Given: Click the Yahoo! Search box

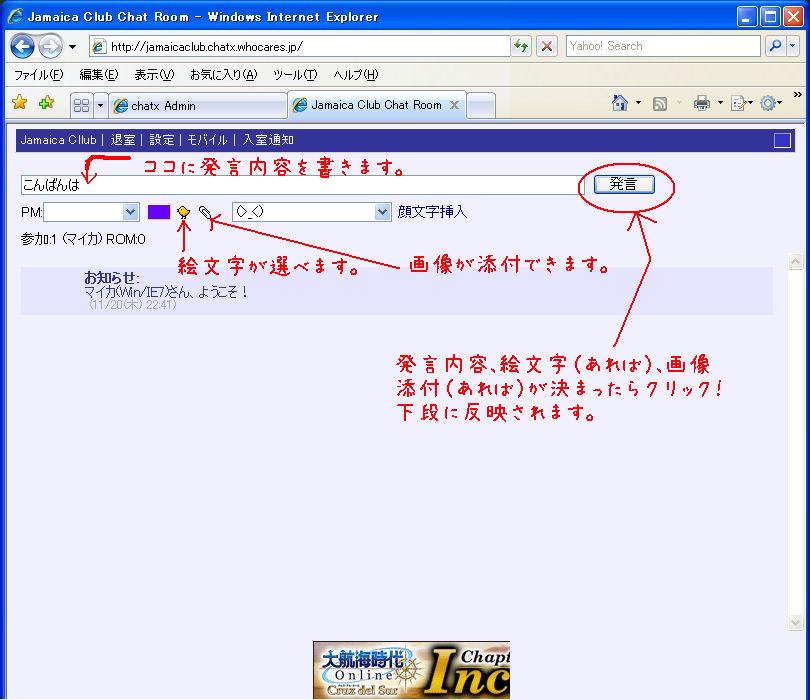Looking at the screenshot, I should (x=663, y=46).
